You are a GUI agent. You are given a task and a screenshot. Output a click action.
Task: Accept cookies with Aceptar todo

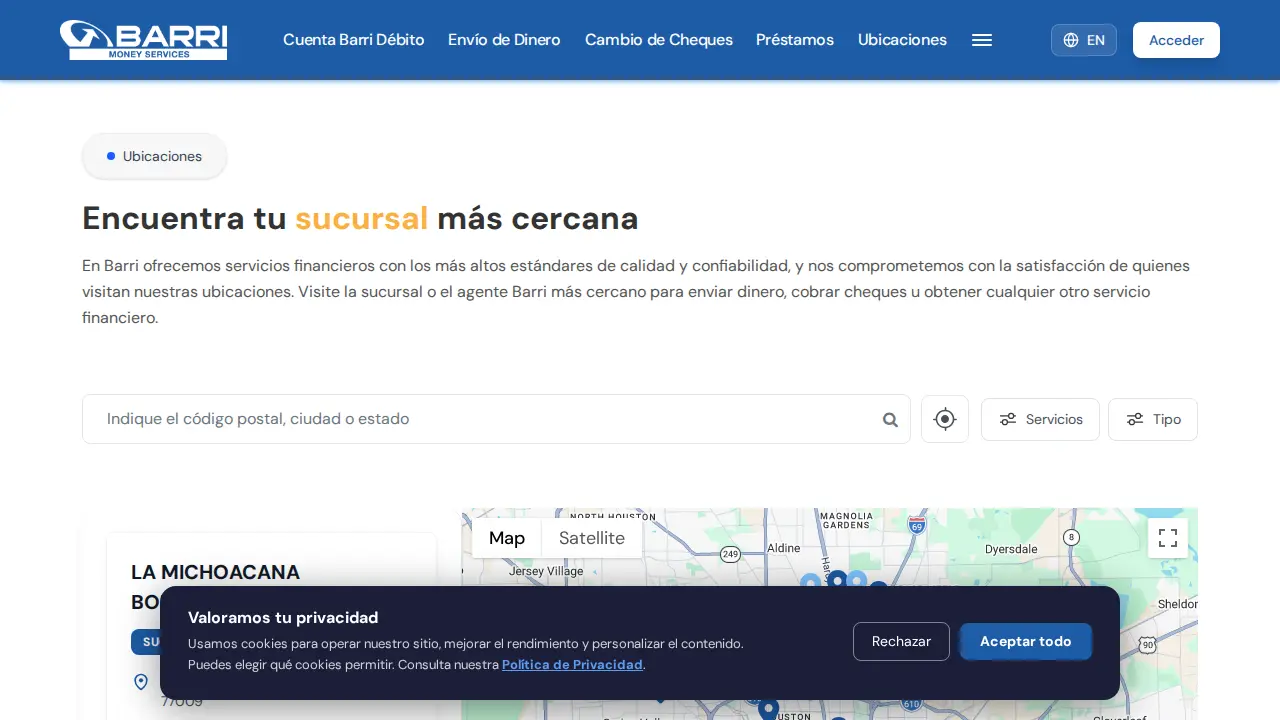tap(1026, 642)
